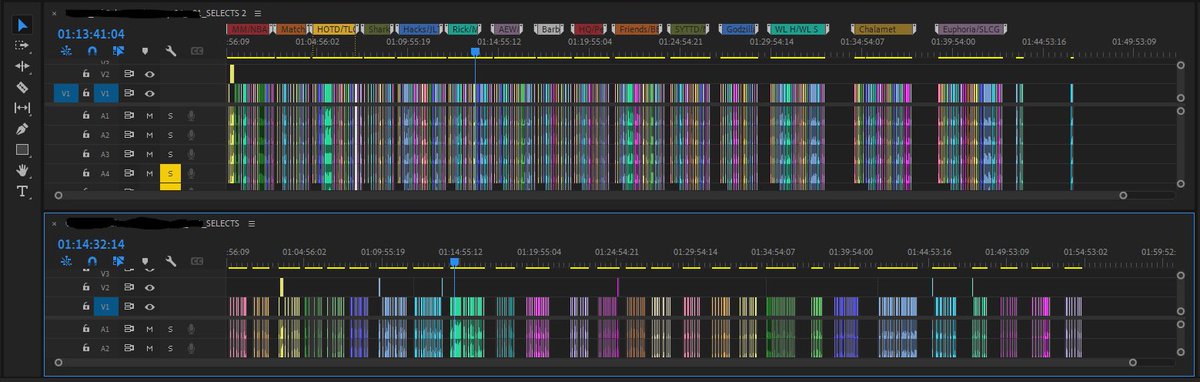This screenshot has width=1200, height=382.
Task: Enable voice-over record on A4 in SELECTS 2
Action: click(x=190, y=174)
